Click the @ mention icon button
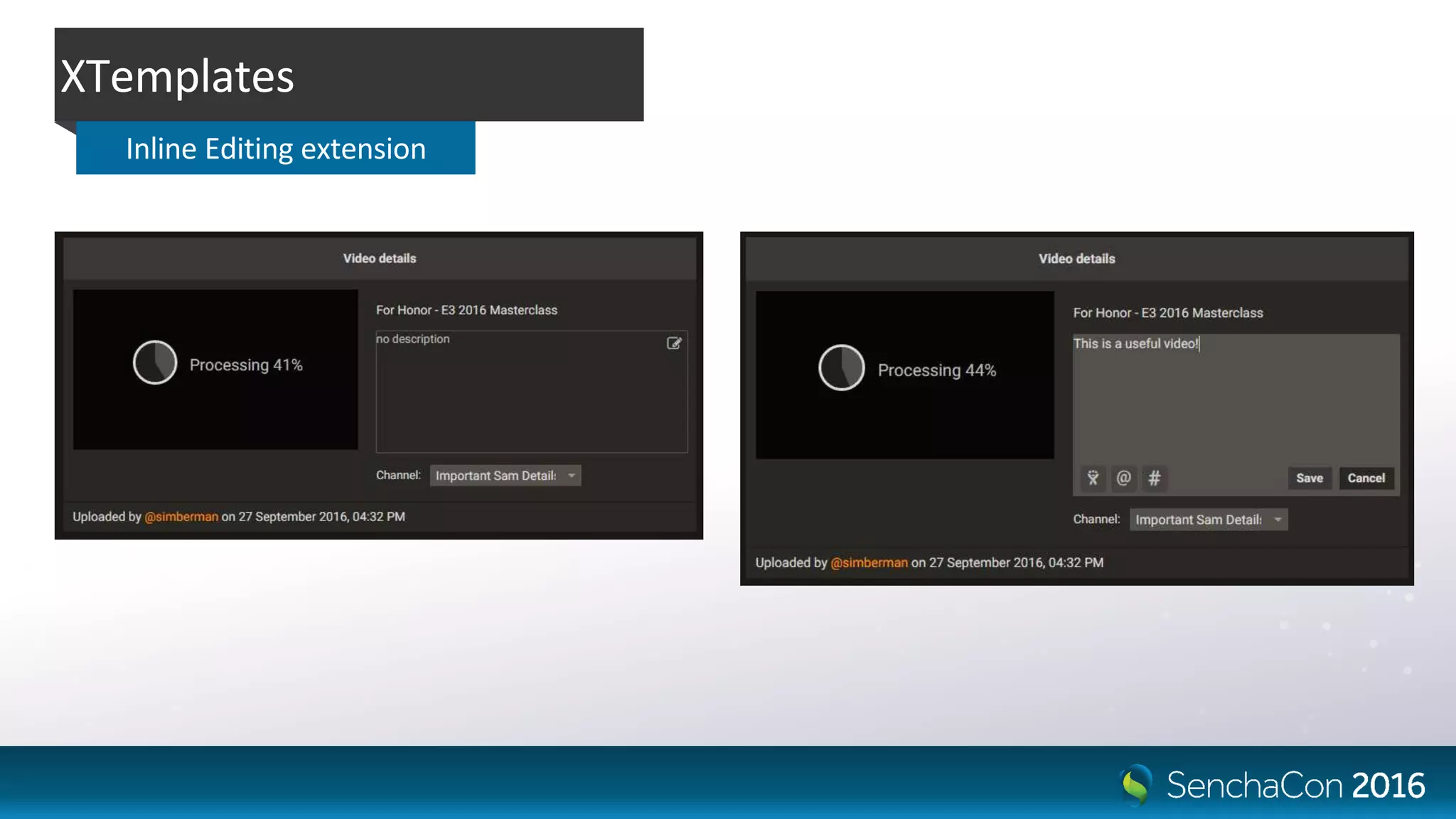 click(x=1123, y=478)
